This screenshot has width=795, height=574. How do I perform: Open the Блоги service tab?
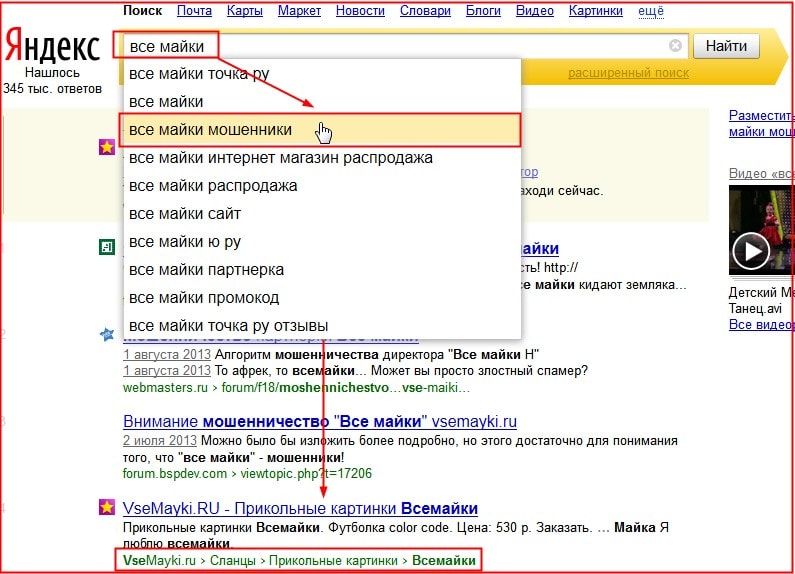(x=483, y=11)
